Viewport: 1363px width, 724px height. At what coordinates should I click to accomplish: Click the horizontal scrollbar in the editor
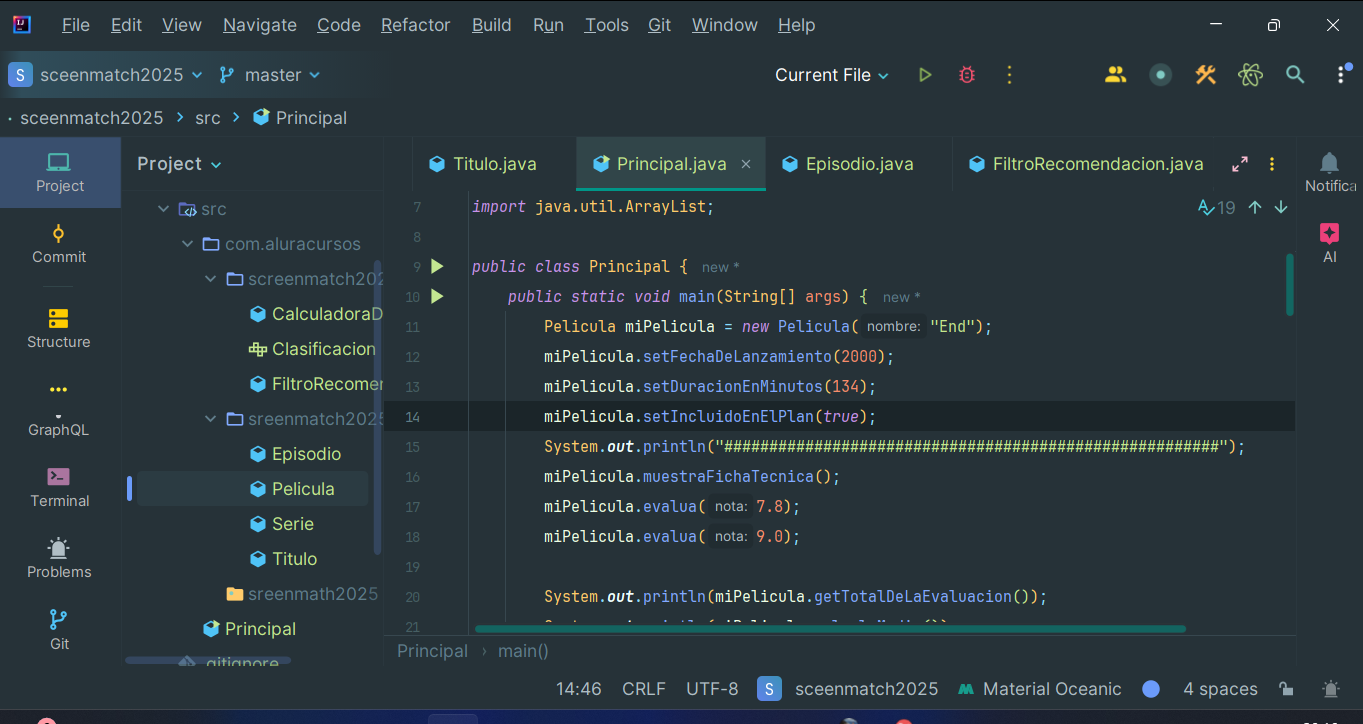(x=830, y=629)
